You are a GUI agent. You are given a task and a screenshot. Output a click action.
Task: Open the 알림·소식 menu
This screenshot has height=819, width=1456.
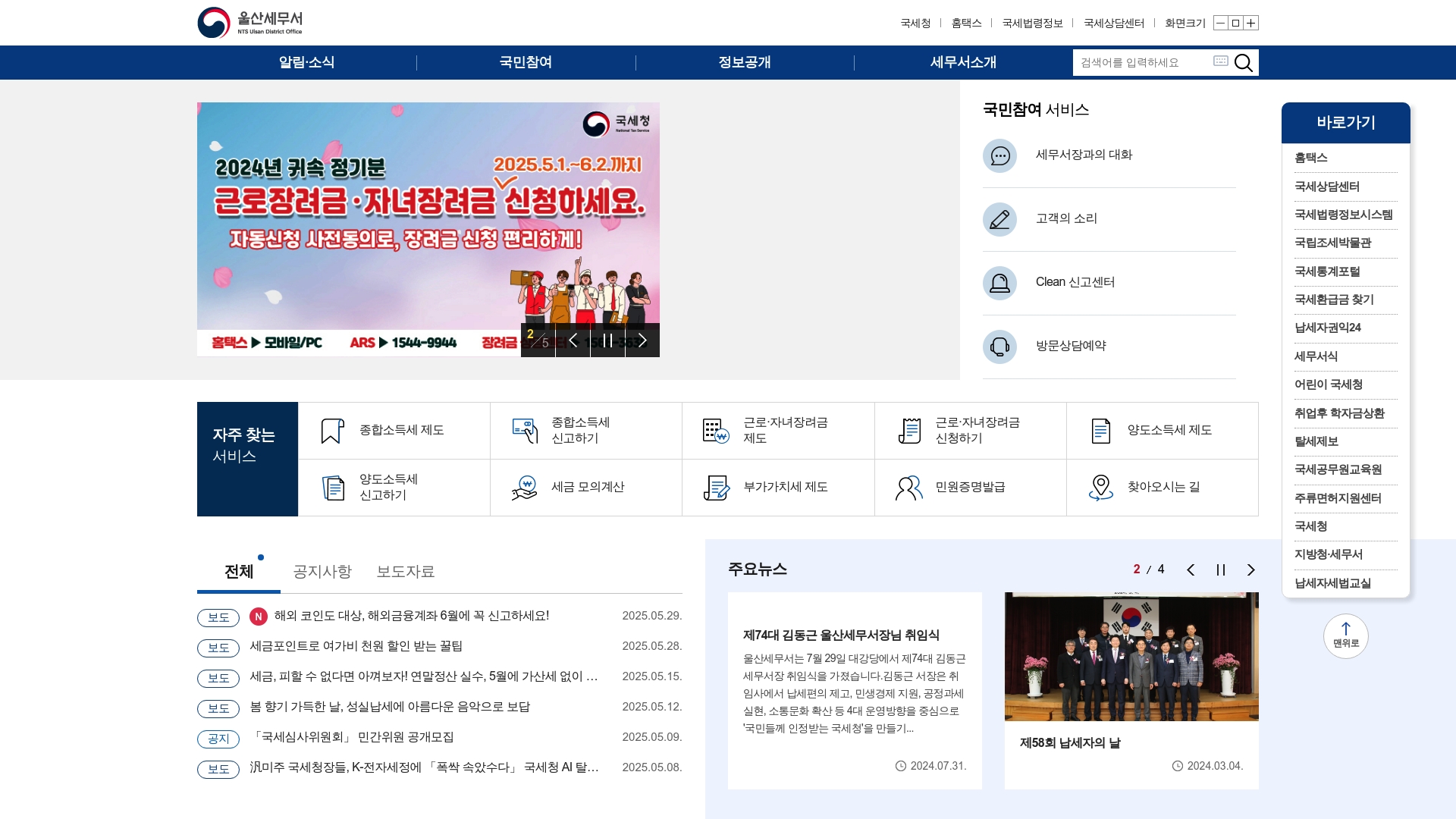point(306,62)
